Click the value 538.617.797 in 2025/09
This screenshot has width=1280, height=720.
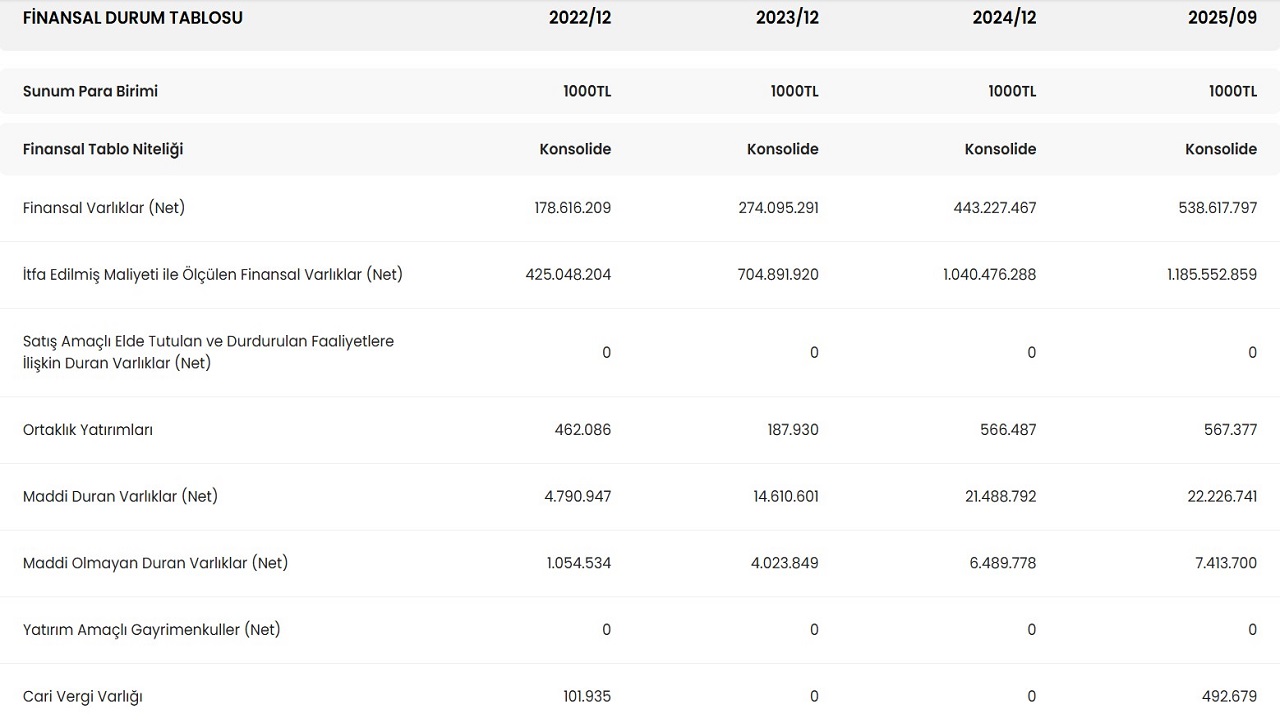[1211, 208]
